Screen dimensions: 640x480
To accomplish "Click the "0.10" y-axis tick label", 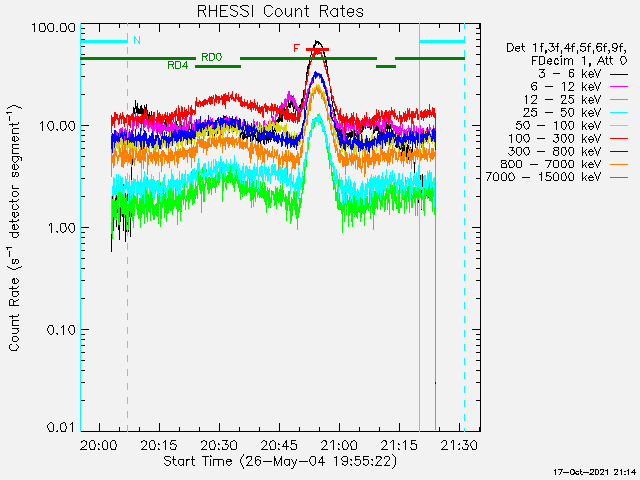I will point(62,330).
